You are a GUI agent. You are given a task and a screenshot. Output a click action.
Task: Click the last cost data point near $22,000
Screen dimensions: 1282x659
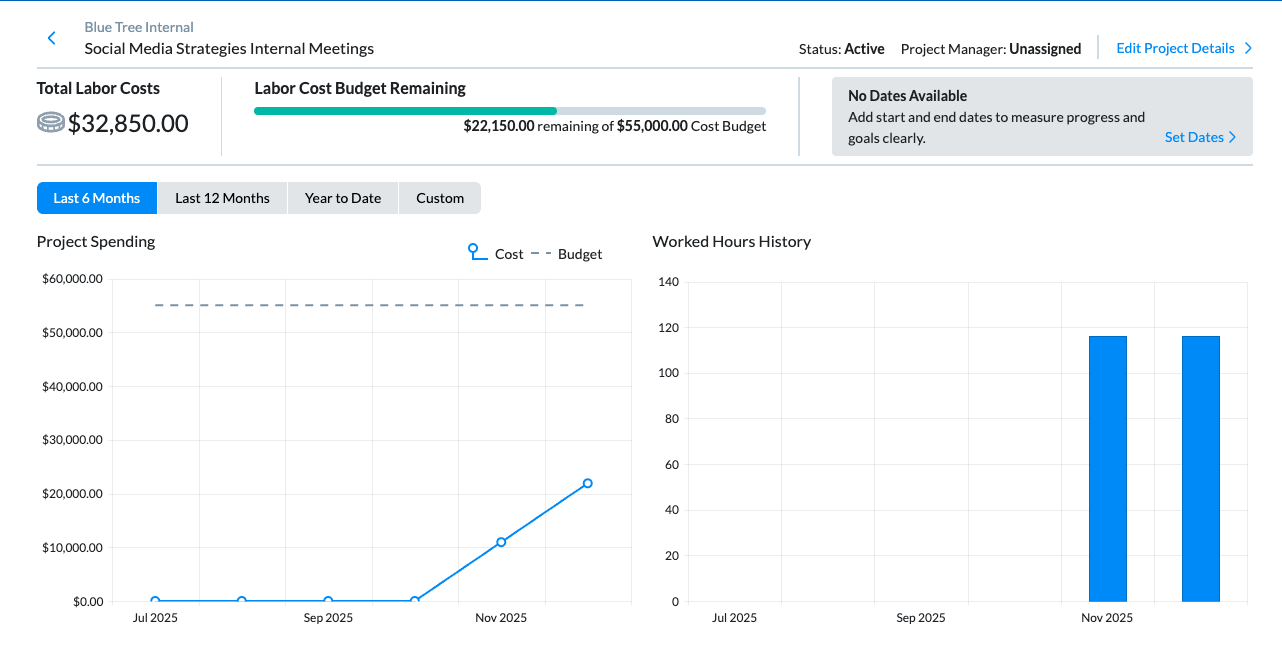click(587, 483)
